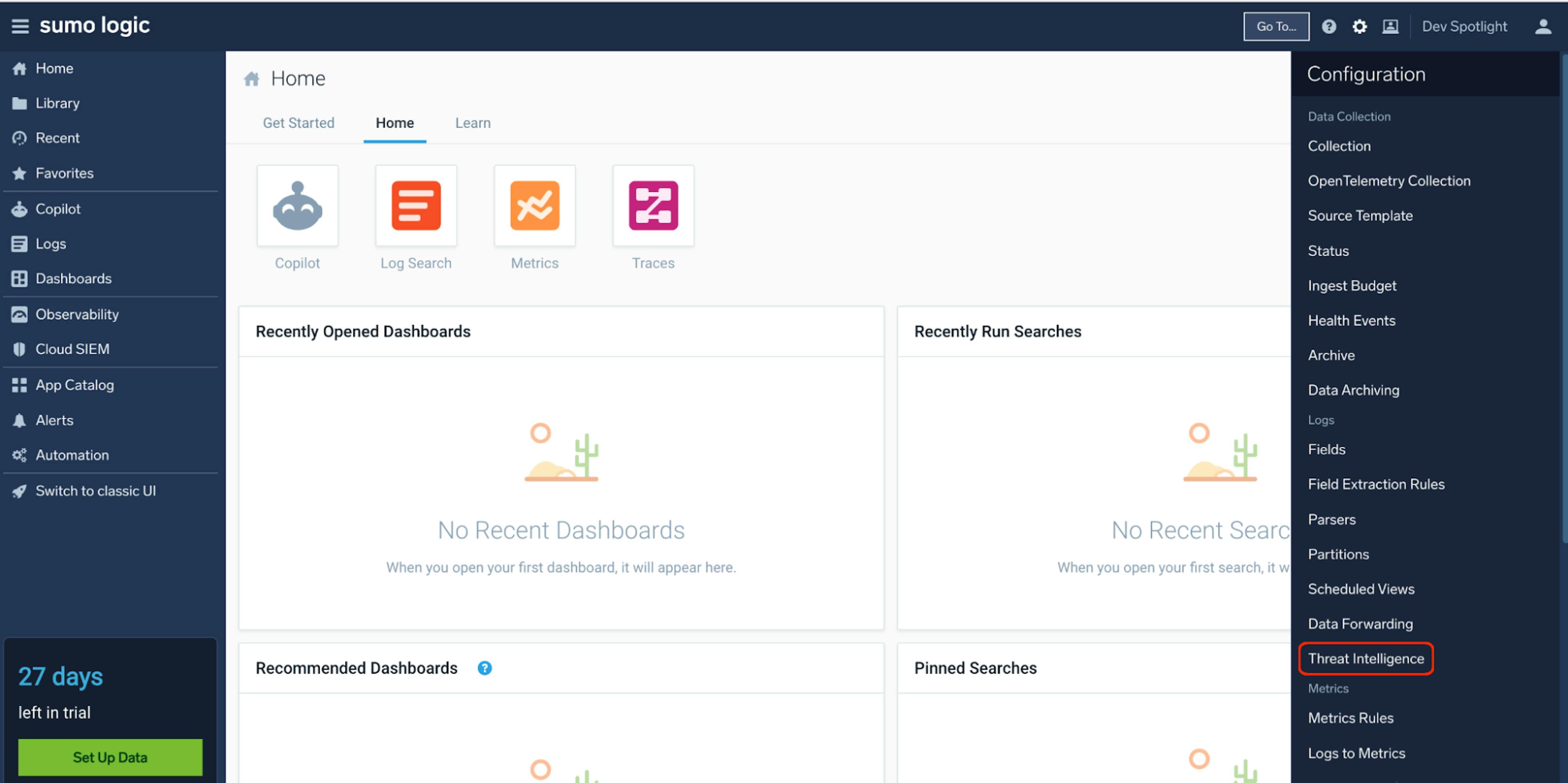Open Parsers in the Configuration menu

click(x=1332, y=520)
